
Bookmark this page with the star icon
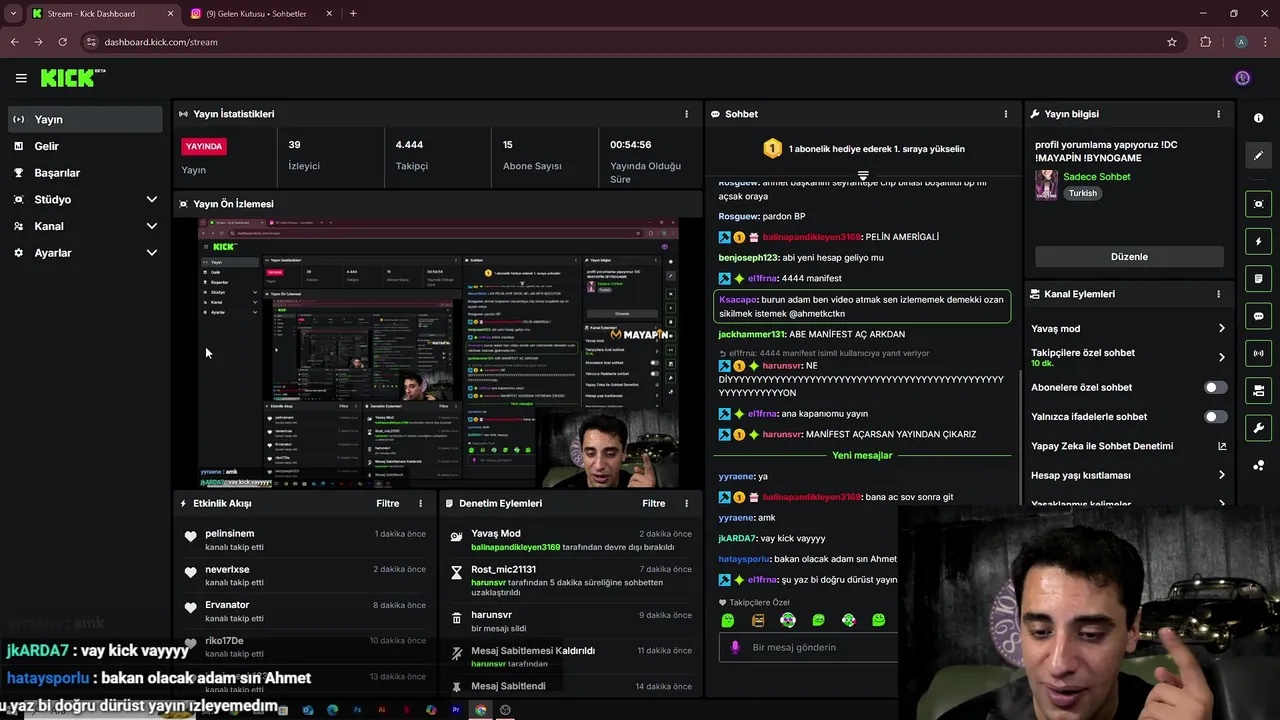tap(1172, 42)
